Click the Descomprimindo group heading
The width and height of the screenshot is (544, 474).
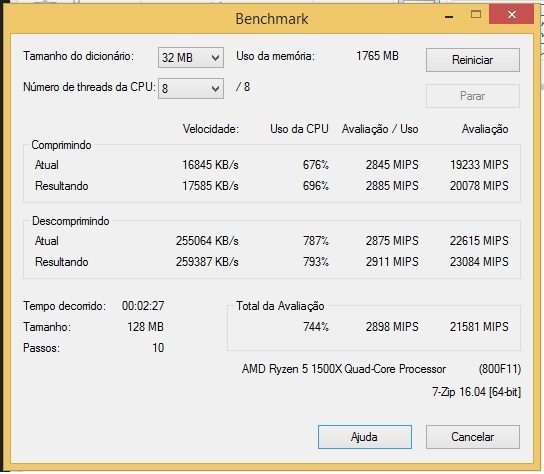click(x=70, y=221)
